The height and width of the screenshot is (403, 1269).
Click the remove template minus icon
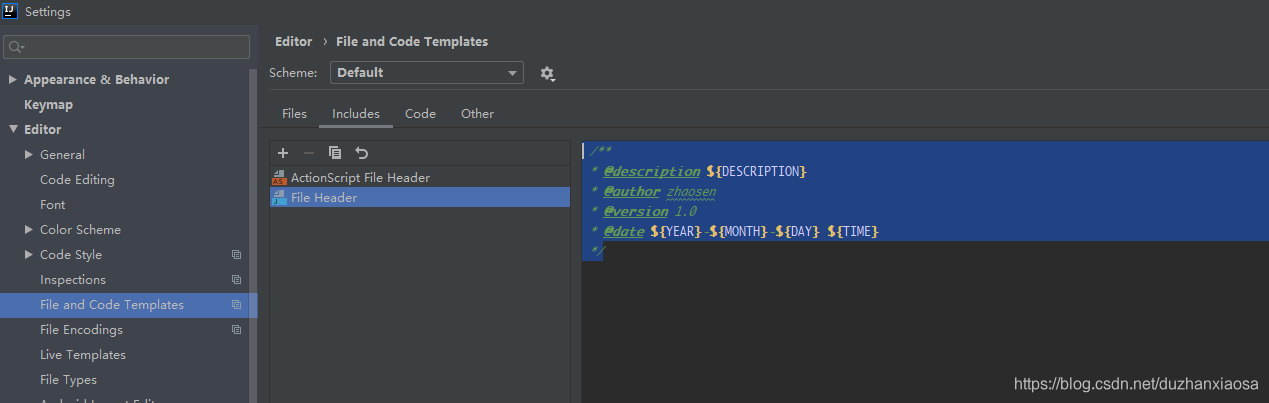pos(308,153)
